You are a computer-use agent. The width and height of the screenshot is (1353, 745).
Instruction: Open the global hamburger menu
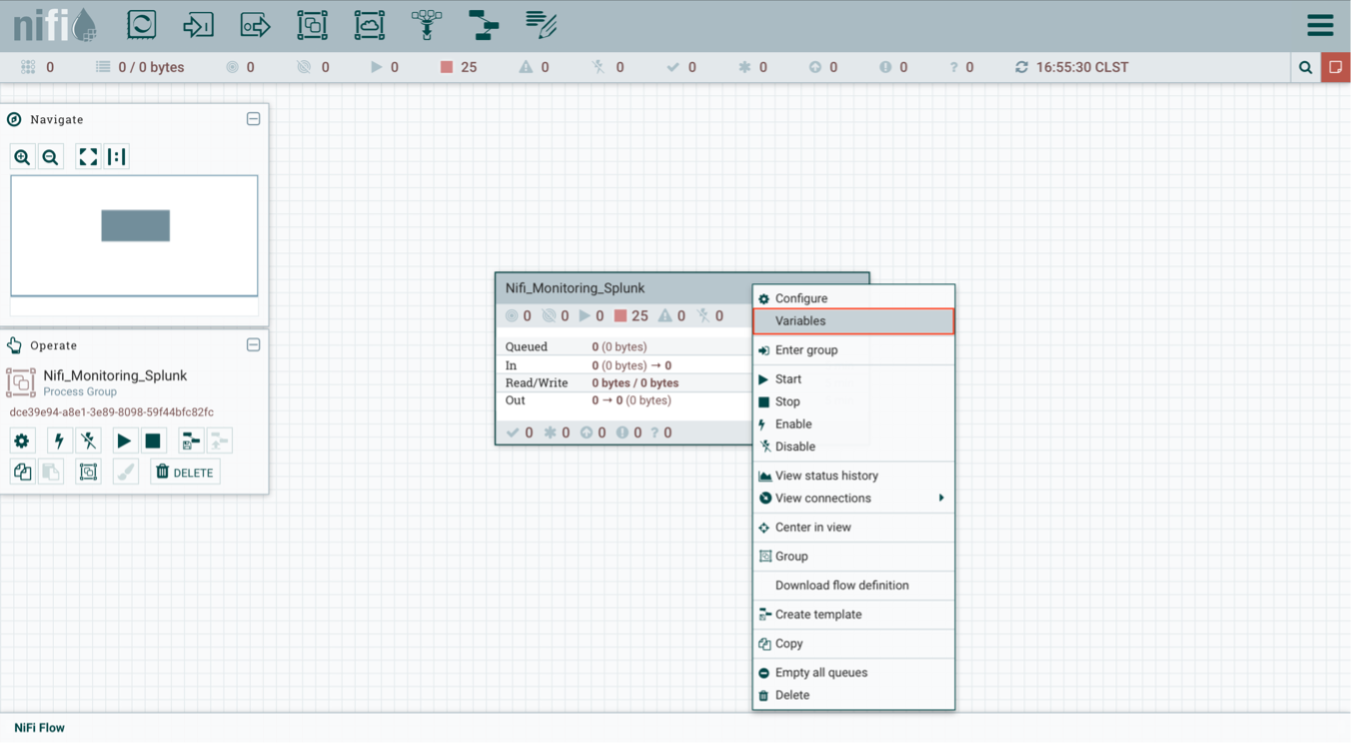1320,25
